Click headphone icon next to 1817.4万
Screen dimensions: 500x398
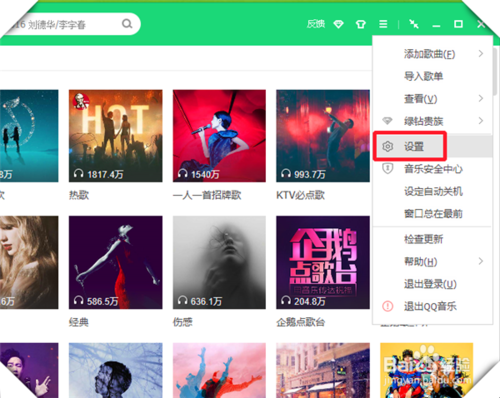[x=78, y=173]
